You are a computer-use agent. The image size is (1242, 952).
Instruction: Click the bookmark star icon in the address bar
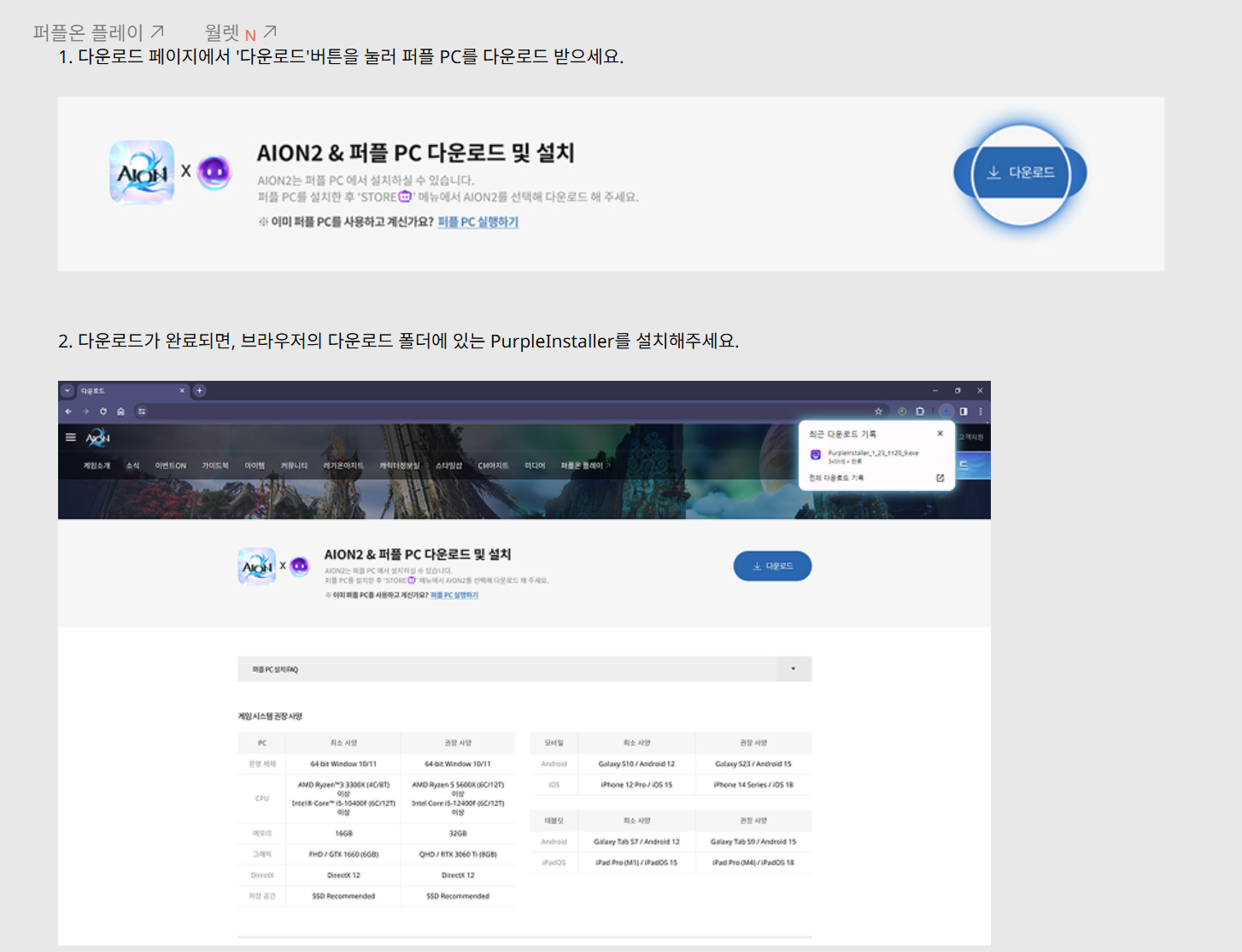878,412
